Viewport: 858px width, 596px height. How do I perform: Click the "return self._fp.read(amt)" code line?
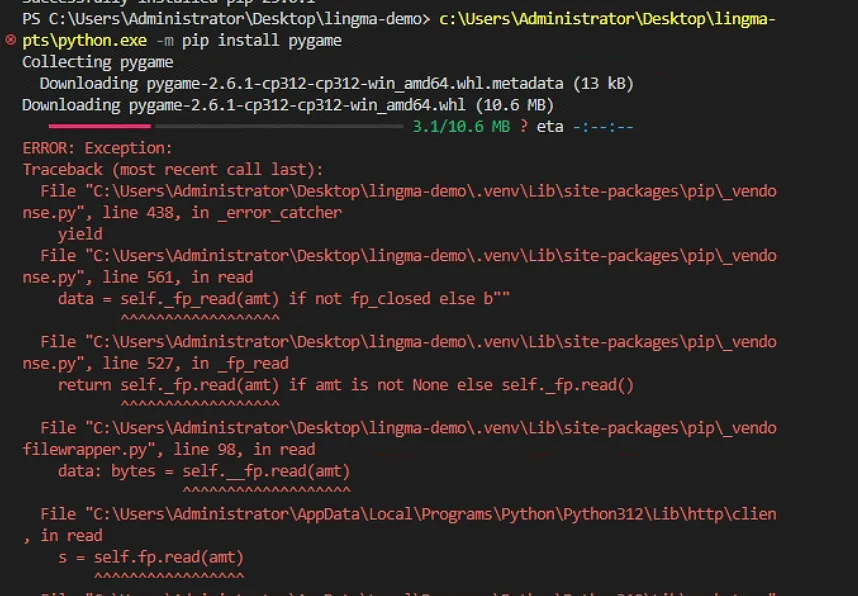pos(346,385)
